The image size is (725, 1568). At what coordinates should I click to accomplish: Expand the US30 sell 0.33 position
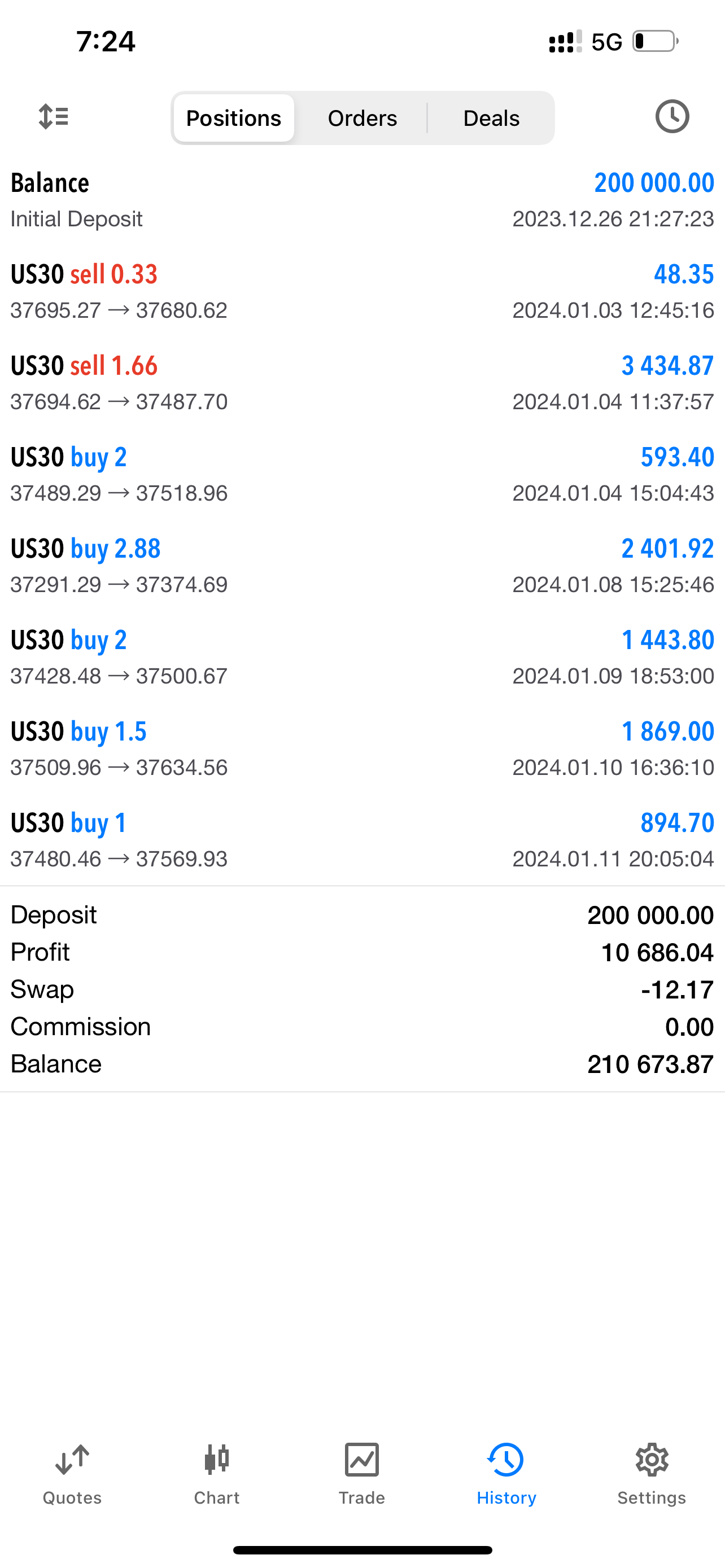pyautogui.click(x=362, y=292)
